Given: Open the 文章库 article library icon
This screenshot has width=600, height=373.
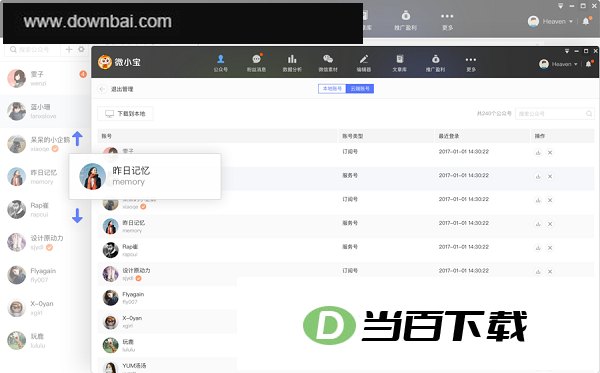Looking at the screenshot, I should point(399,63).
